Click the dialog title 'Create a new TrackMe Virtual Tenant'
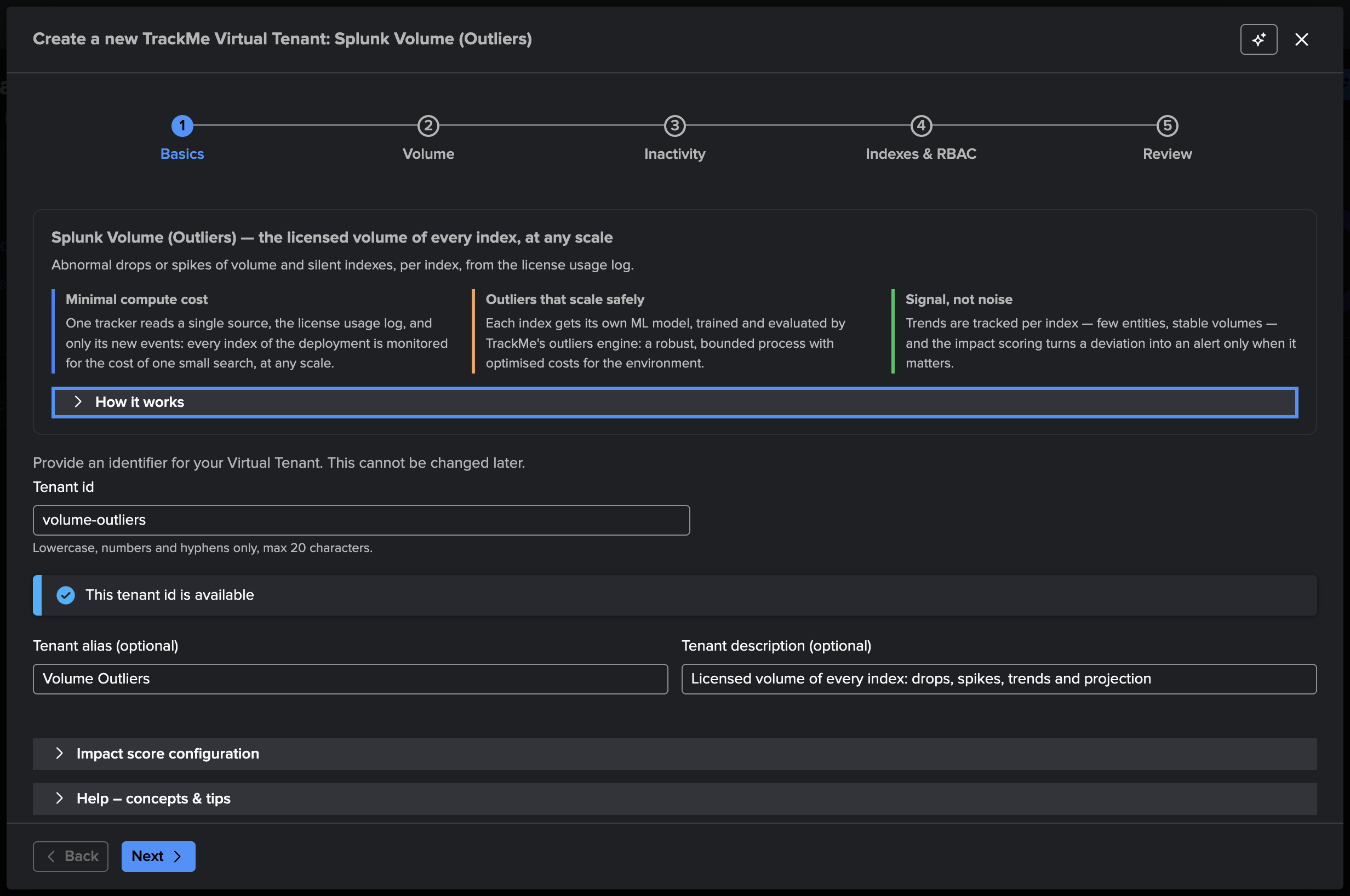Screen dimensions: 1350x896 pos(282,39)
